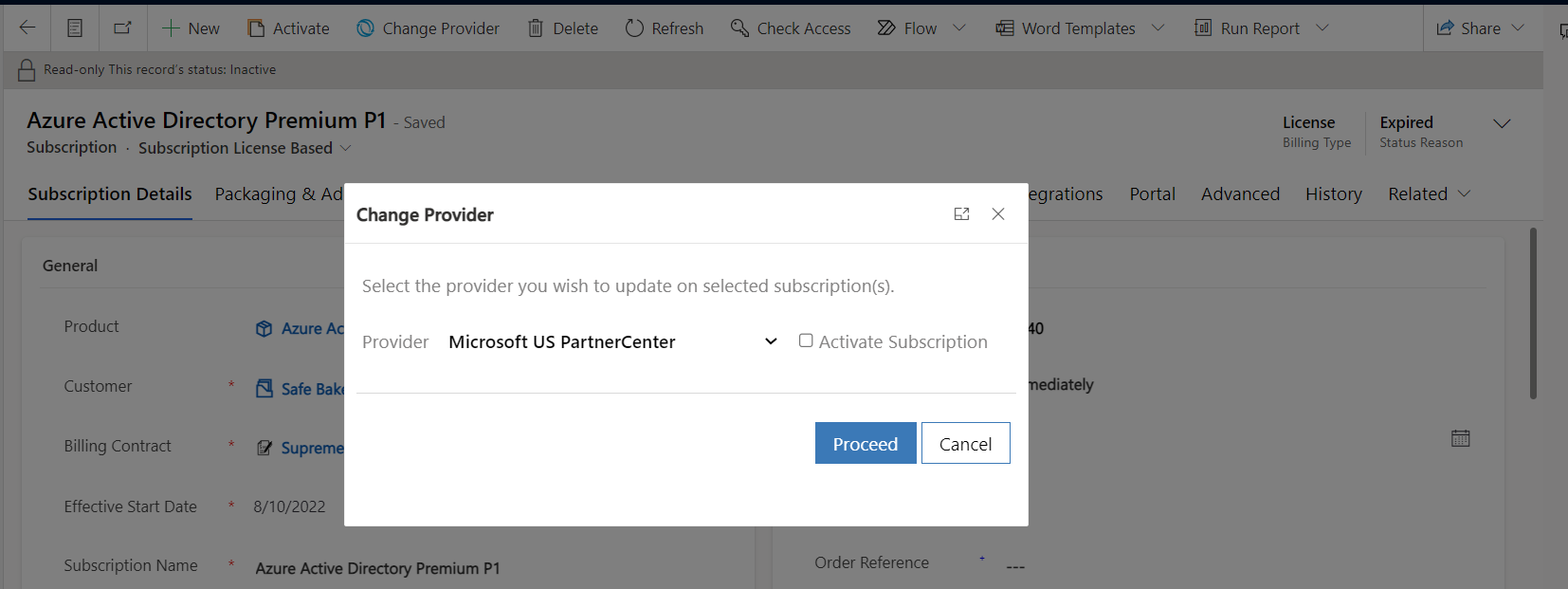Image resolution: width=1568 pixels, height=589 pixels.
Task: Open the Flow menu
Action: coord(907,28)
